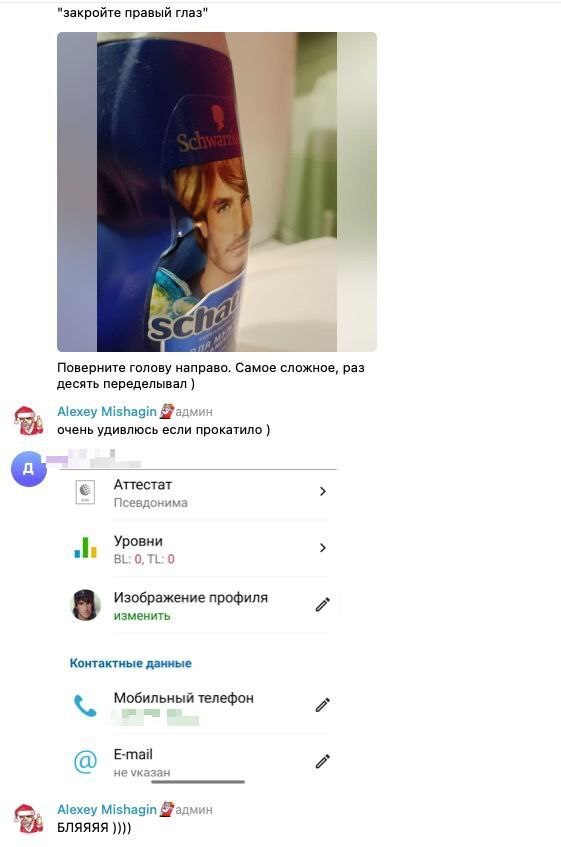This screenshot has width=561, height=847.
Task: Click Santa avatar beside БЛЯЯЯЯ message
Action: click(28, 818)
